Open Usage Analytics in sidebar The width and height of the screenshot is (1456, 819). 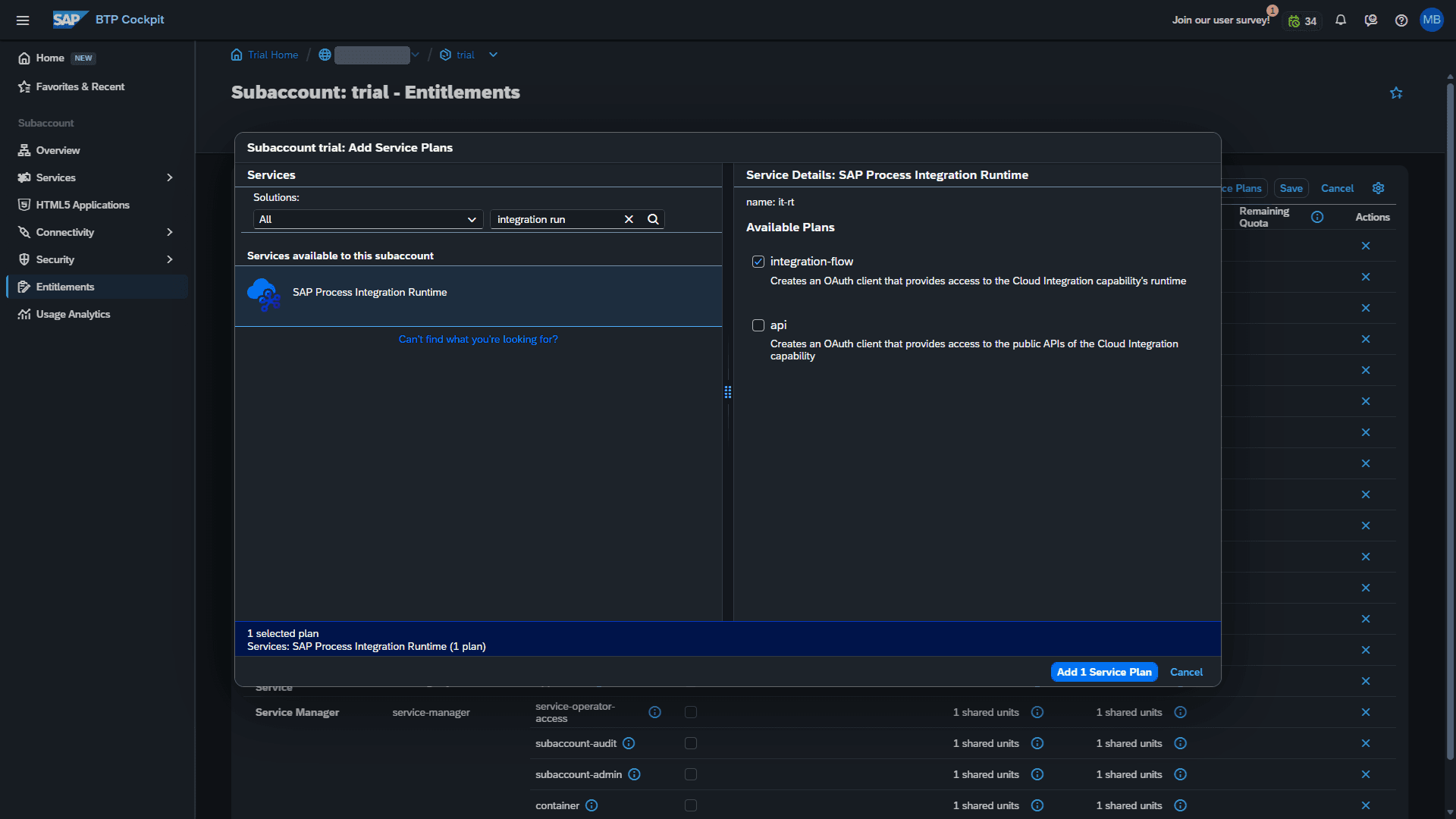point(97,314)
